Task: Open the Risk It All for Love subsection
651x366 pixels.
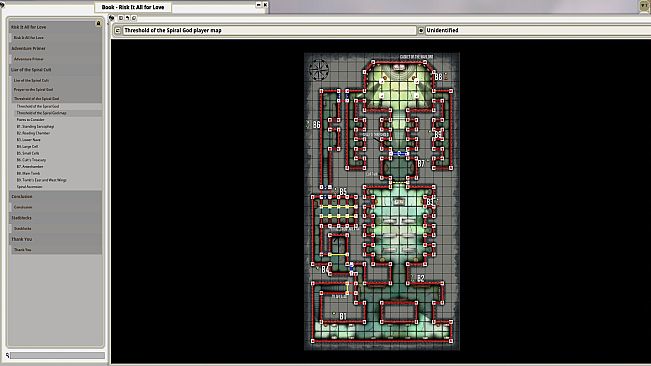Action: coord(57,37)
